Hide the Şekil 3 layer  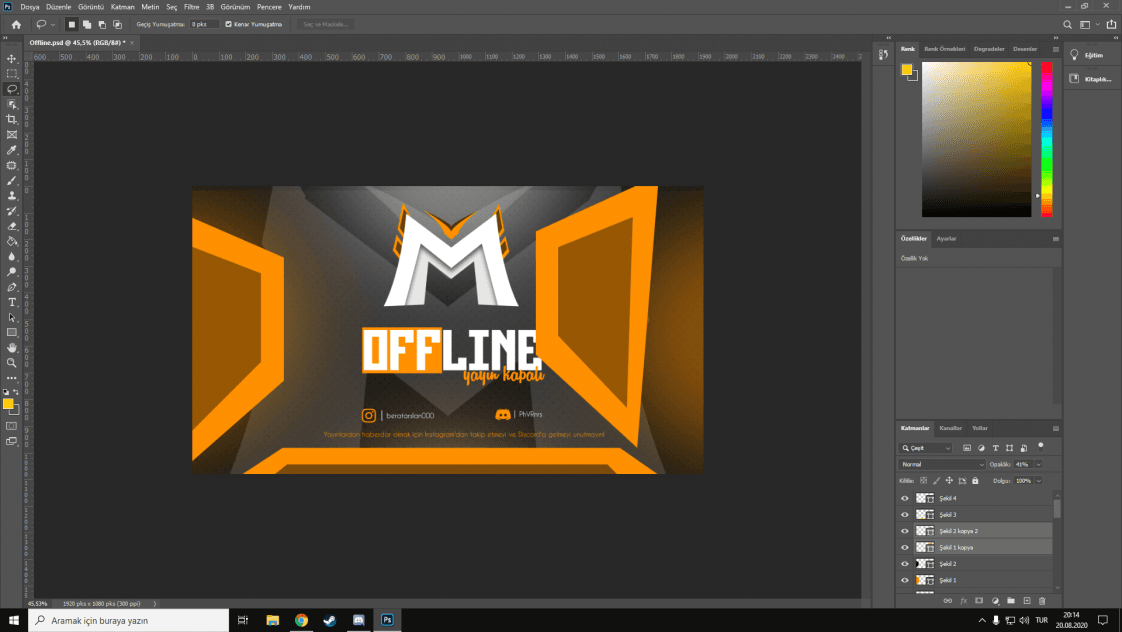(904, 515)
